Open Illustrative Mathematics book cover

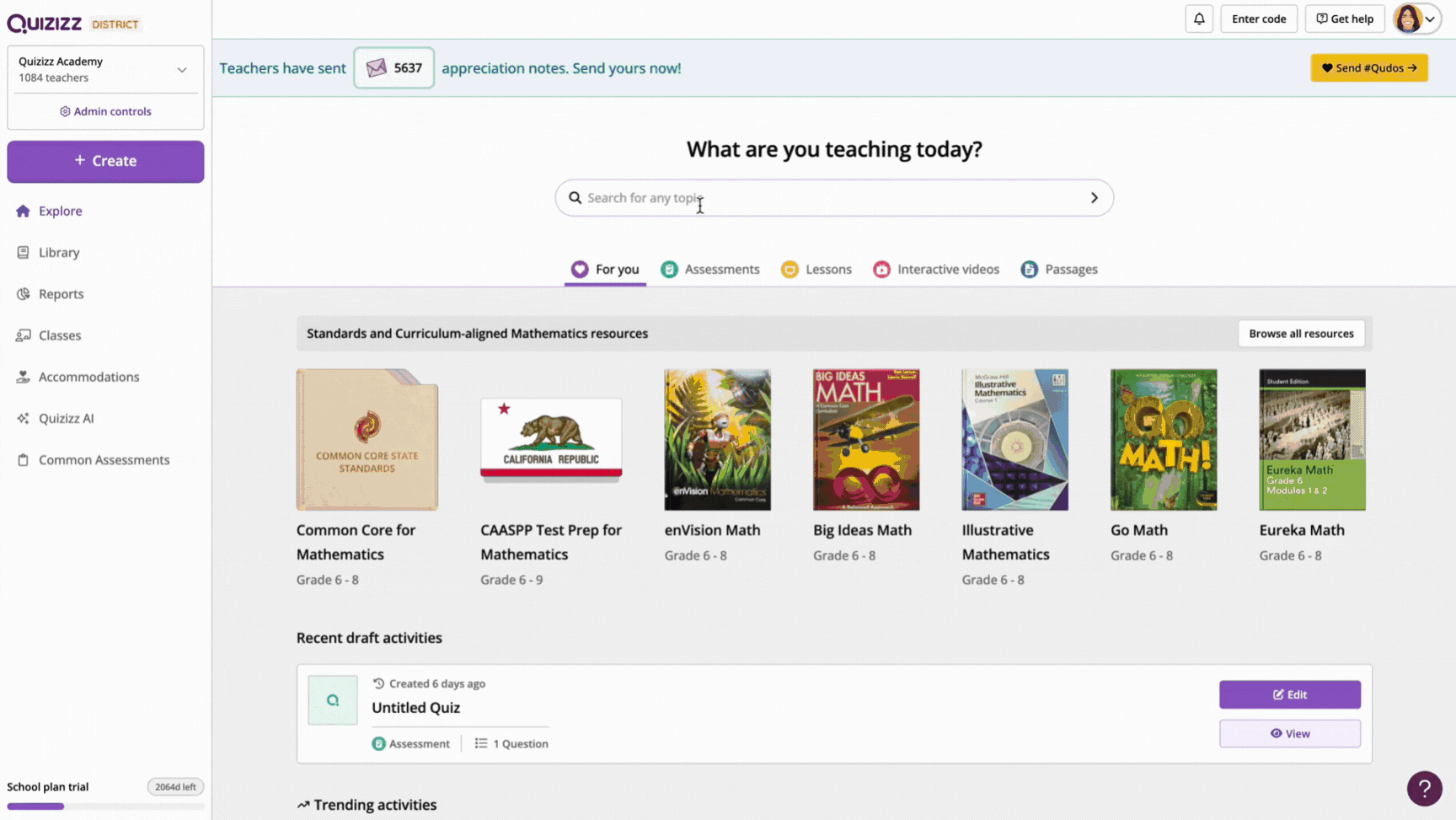click(1014, 439)
